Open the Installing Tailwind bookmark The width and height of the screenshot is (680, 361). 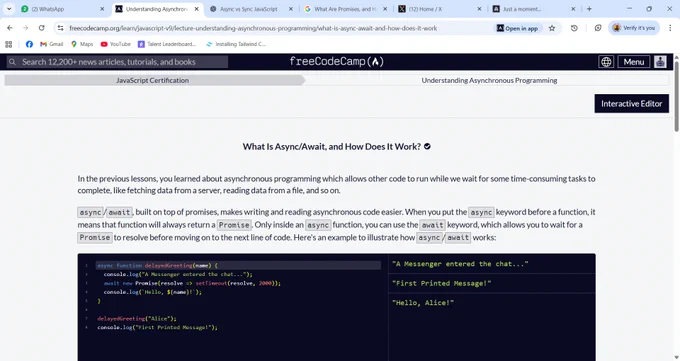pos(236,44)
